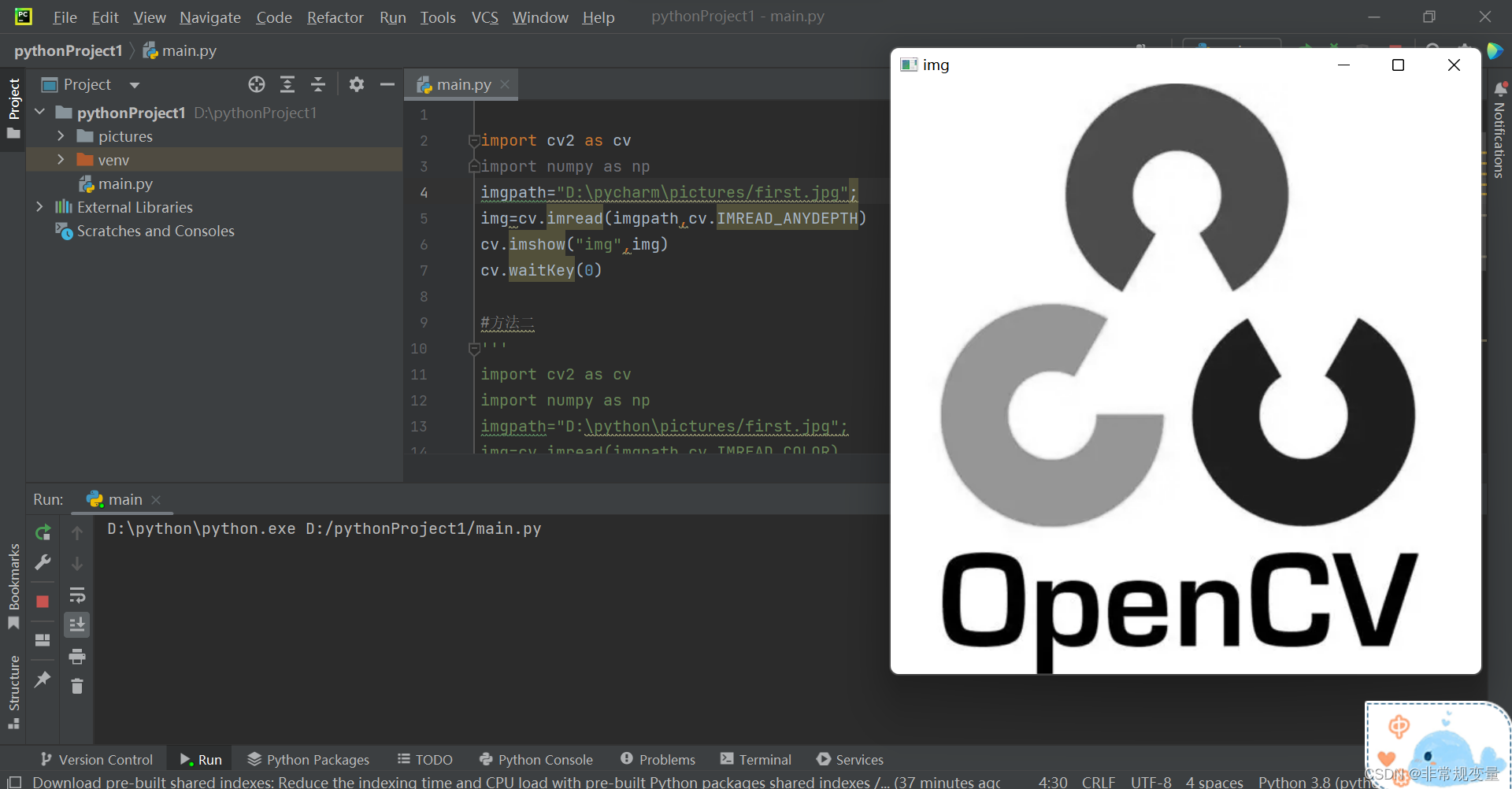This screenshot has height=789, width=1512.
Task: Fold the import block at line 2
Action: (474, 141)
